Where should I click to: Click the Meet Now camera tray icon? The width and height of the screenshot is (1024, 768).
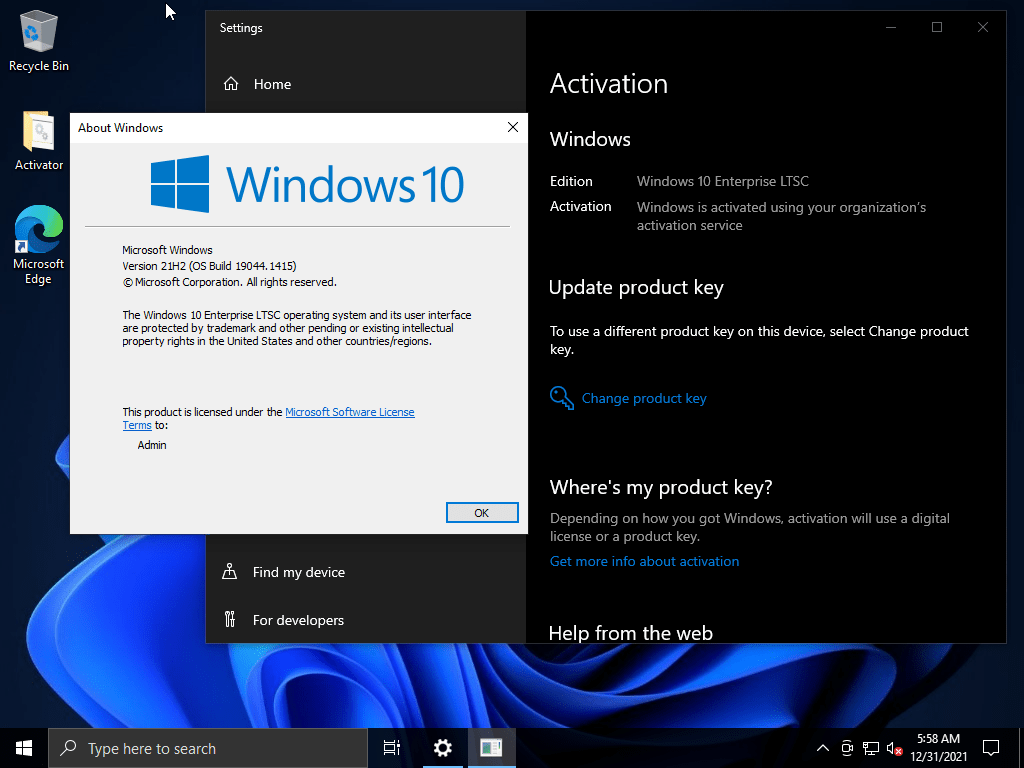click(847, 748)
